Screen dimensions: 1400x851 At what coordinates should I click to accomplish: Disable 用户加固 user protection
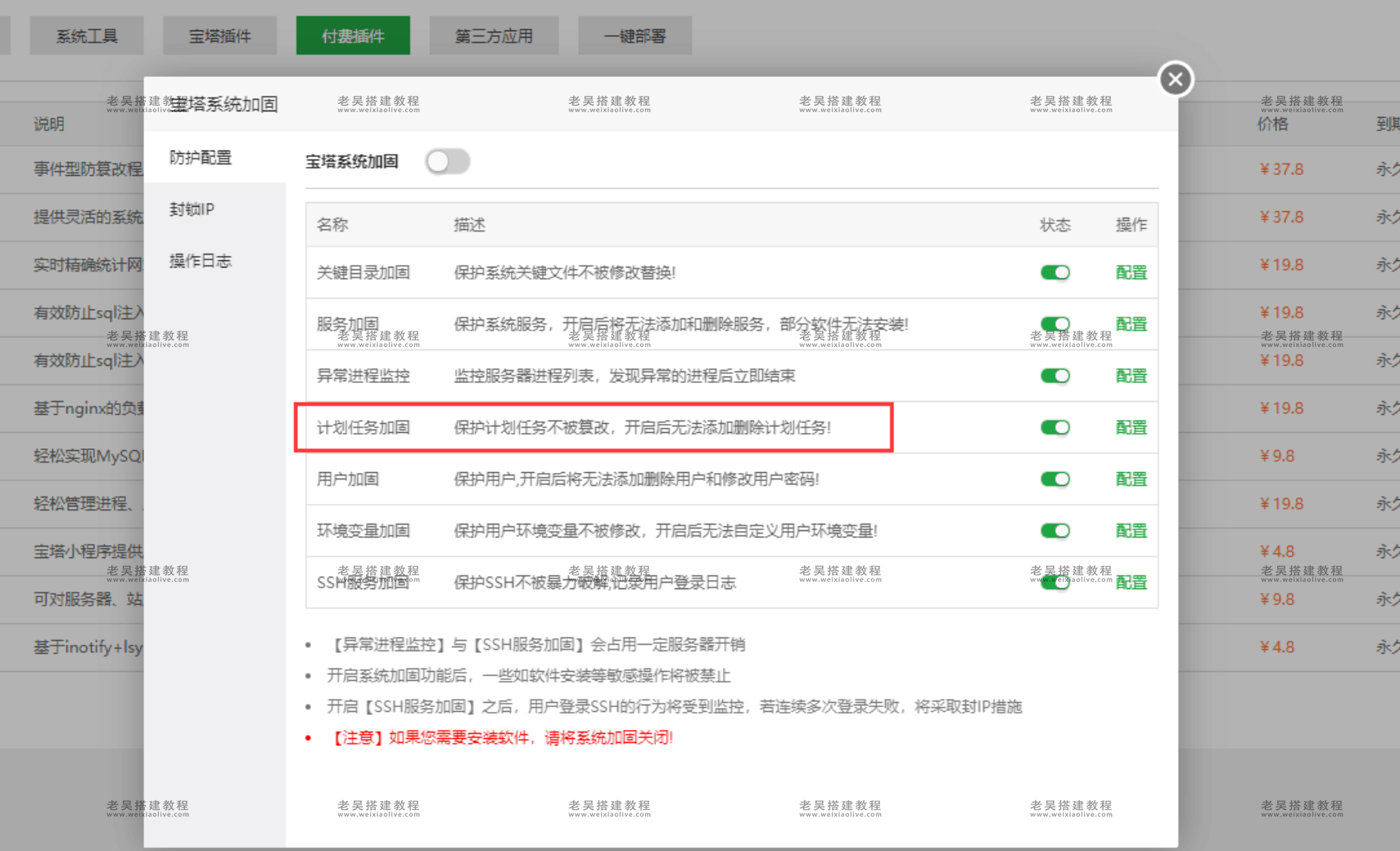pyautogui.click(x=1055, y=479)
